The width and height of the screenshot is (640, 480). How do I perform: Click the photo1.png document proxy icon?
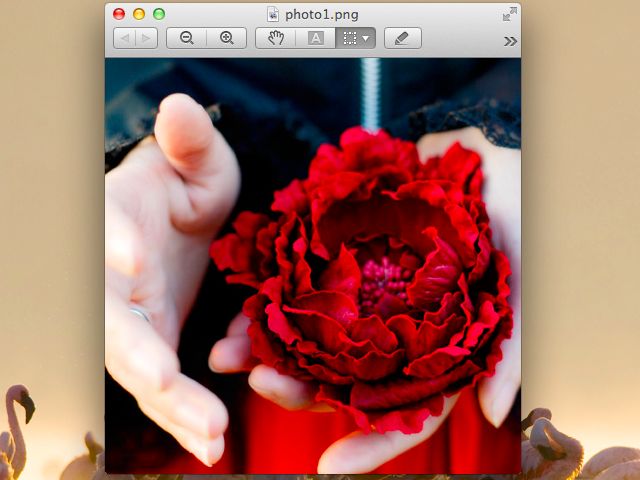pyautogui.click(x=273, y=15)
